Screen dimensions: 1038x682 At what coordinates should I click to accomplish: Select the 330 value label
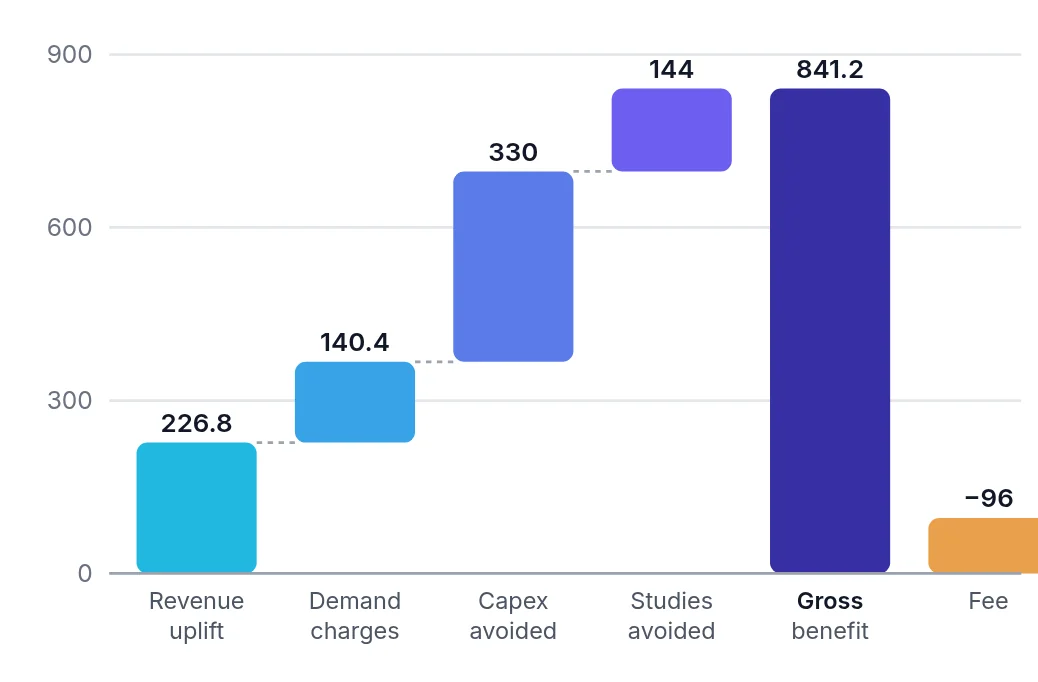[513, 152]
